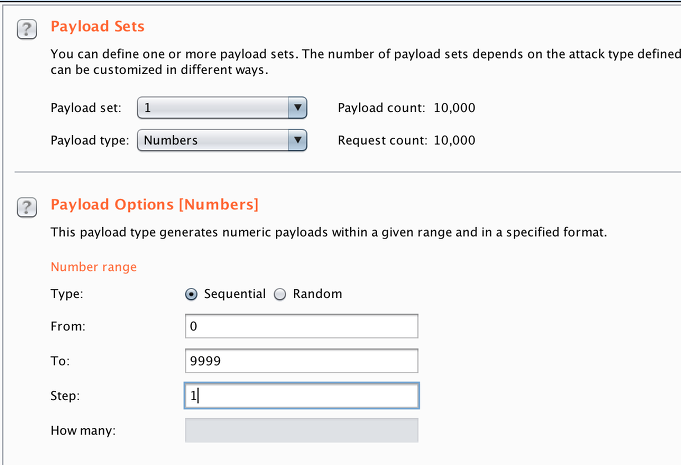Image resolution: width=681 pixels, height=465 pixels.
Task: Click the Payload type dropdown arrow
Action: coord(298,140)
